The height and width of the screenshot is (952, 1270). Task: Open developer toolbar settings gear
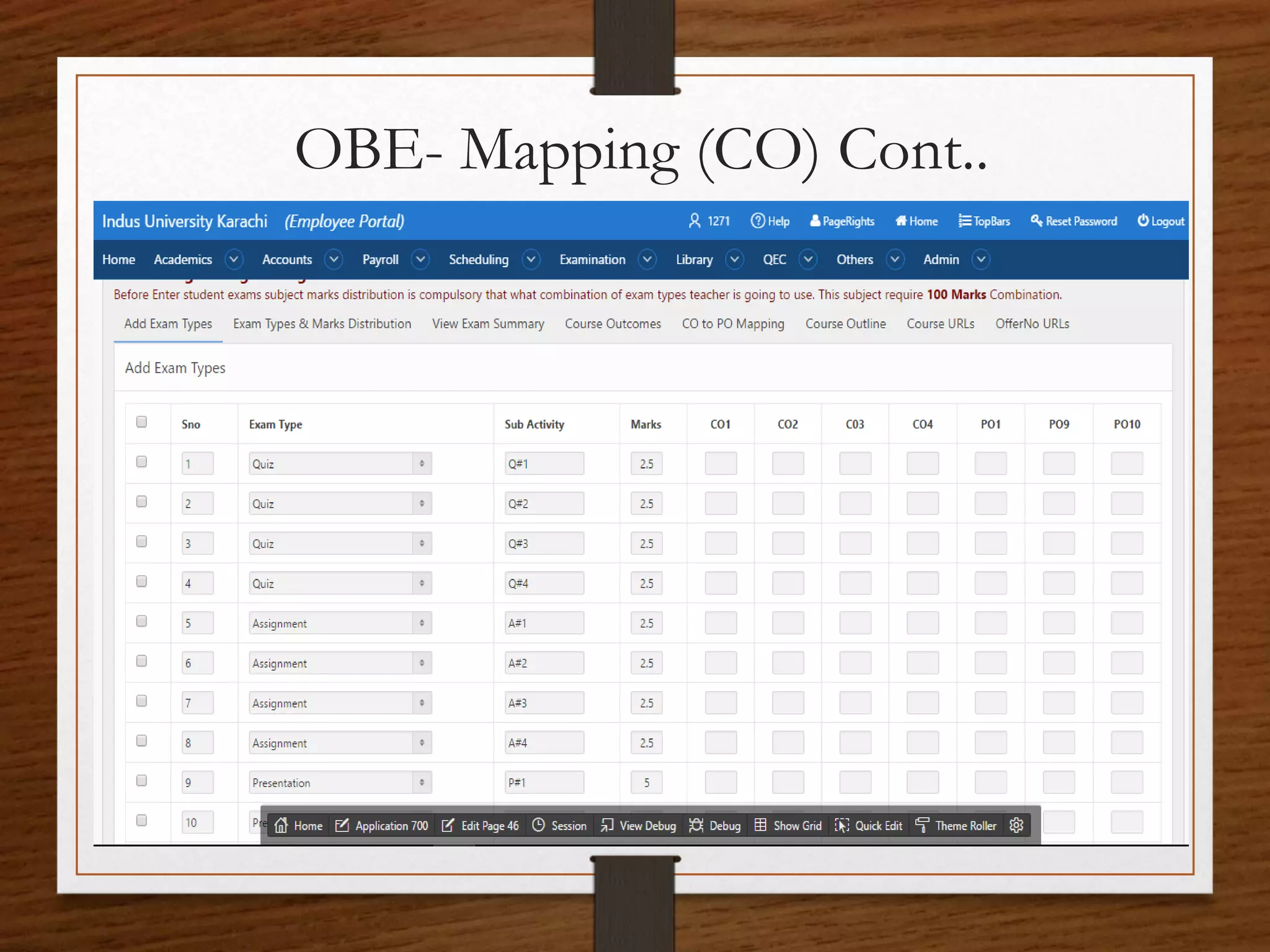click(x=1016, y=825)
